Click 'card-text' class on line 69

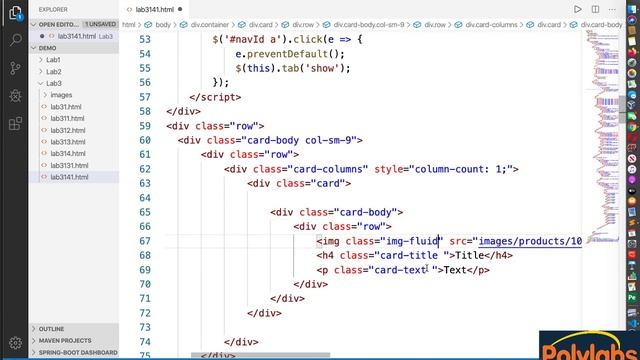(x=400, y=270)
